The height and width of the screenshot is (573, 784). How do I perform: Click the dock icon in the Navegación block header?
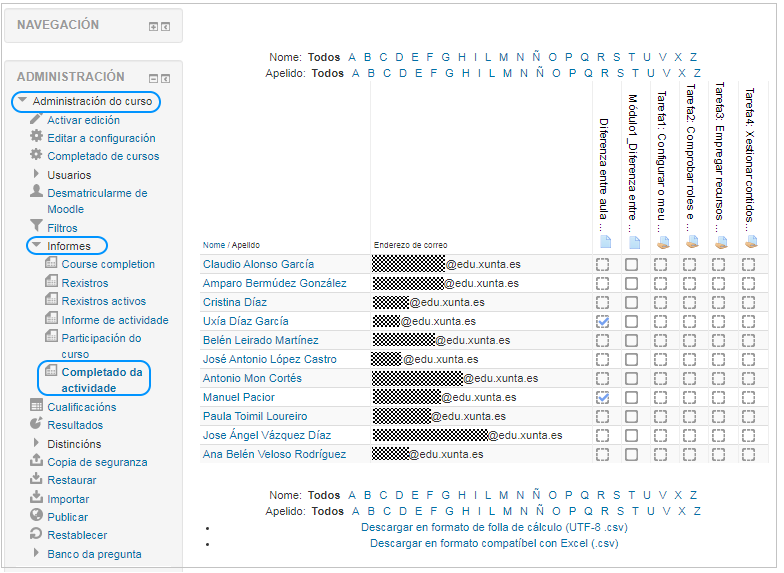pyautogui.click(x=165, y=26)
